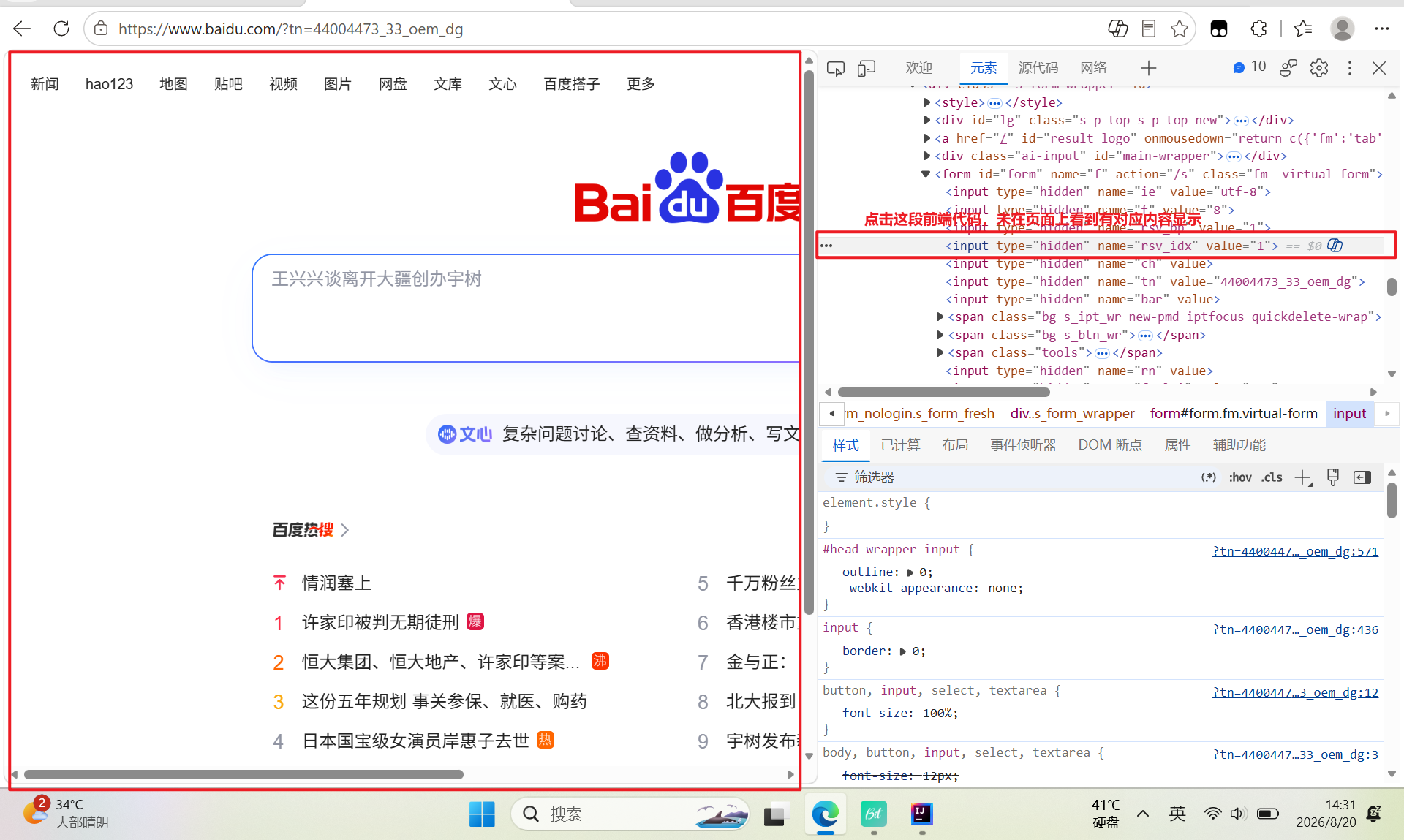
Task: Open the DevTools customize vertical-dots menu
Action: coord(1350,68)
